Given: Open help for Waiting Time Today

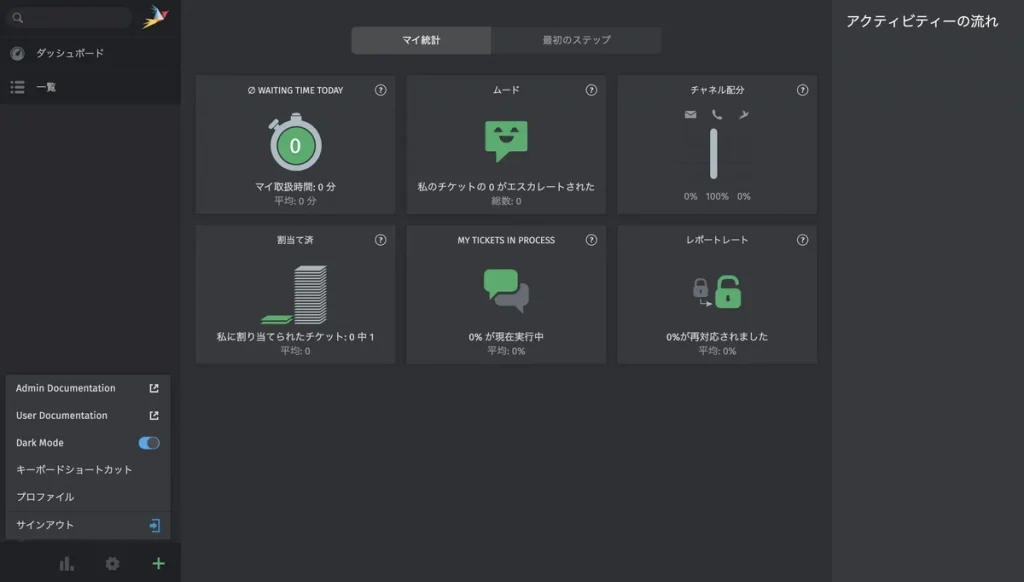Looking at the screenshot, I should coord(380,90).
